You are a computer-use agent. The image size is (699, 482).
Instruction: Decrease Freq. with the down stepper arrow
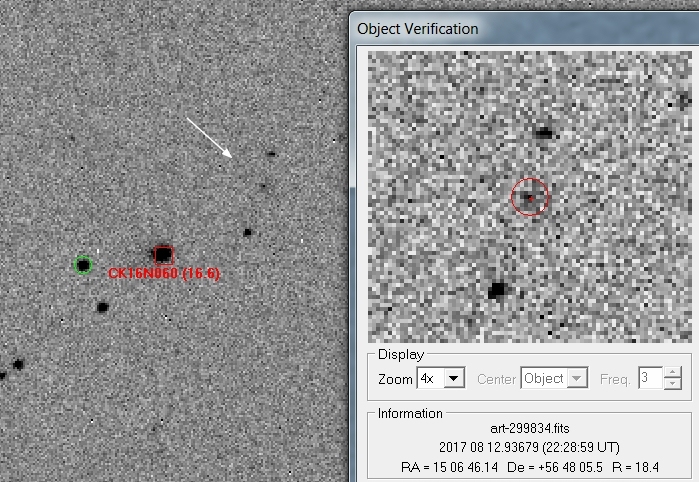(673, 383)
